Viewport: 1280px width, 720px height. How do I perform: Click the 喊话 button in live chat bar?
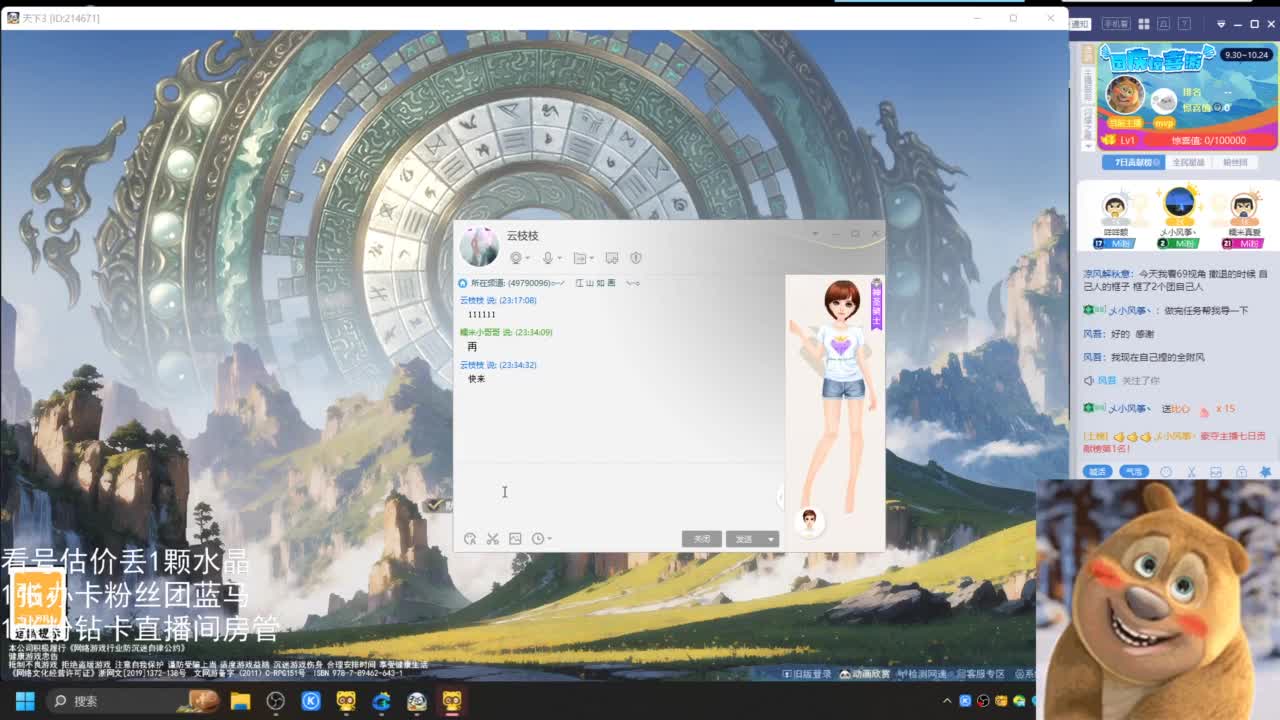point(1098,471)
